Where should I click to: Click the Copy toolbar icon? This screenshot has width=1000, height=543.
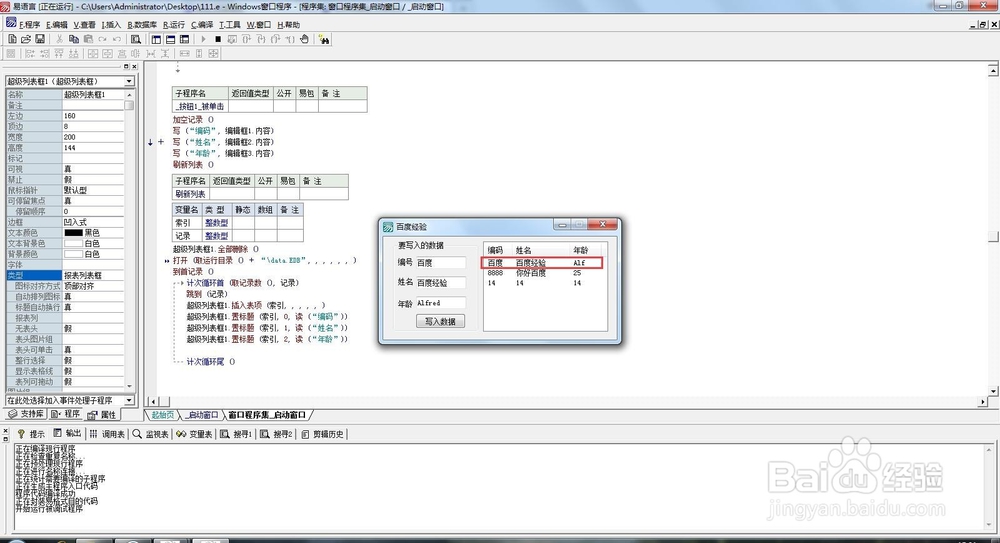pos(74,39)
